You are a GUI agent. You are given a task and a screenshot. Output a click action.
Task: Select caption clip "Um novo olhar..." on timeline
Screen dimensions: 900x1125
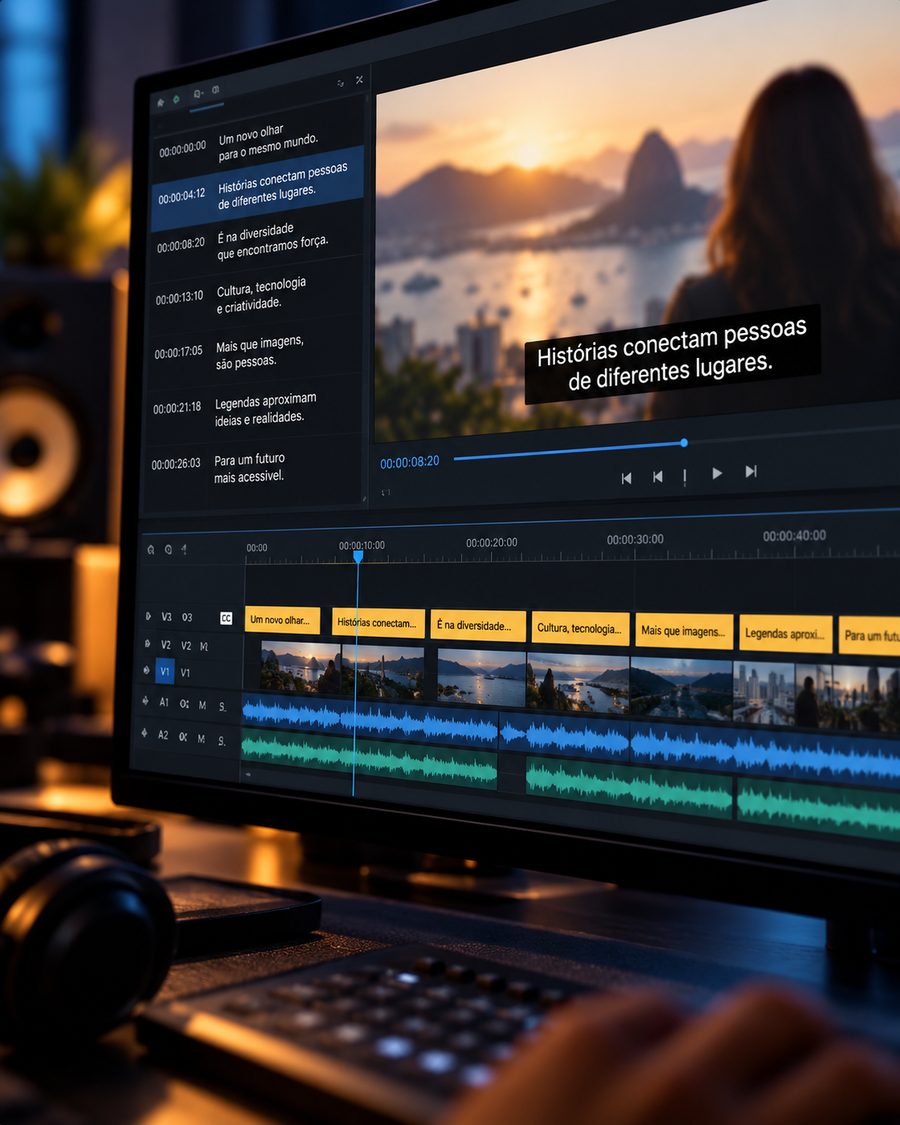[283, 620]
